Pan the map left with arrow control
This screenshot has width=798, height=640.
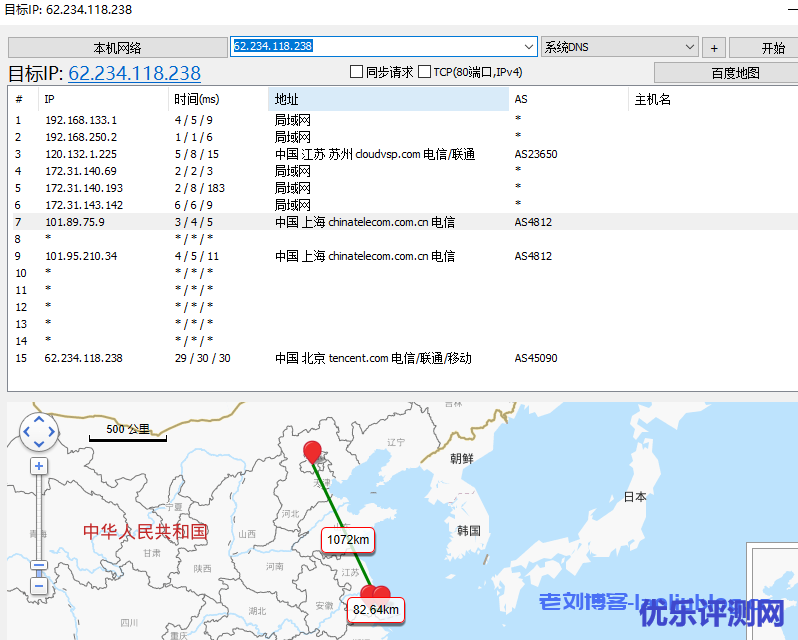click(x=27, y=432)
